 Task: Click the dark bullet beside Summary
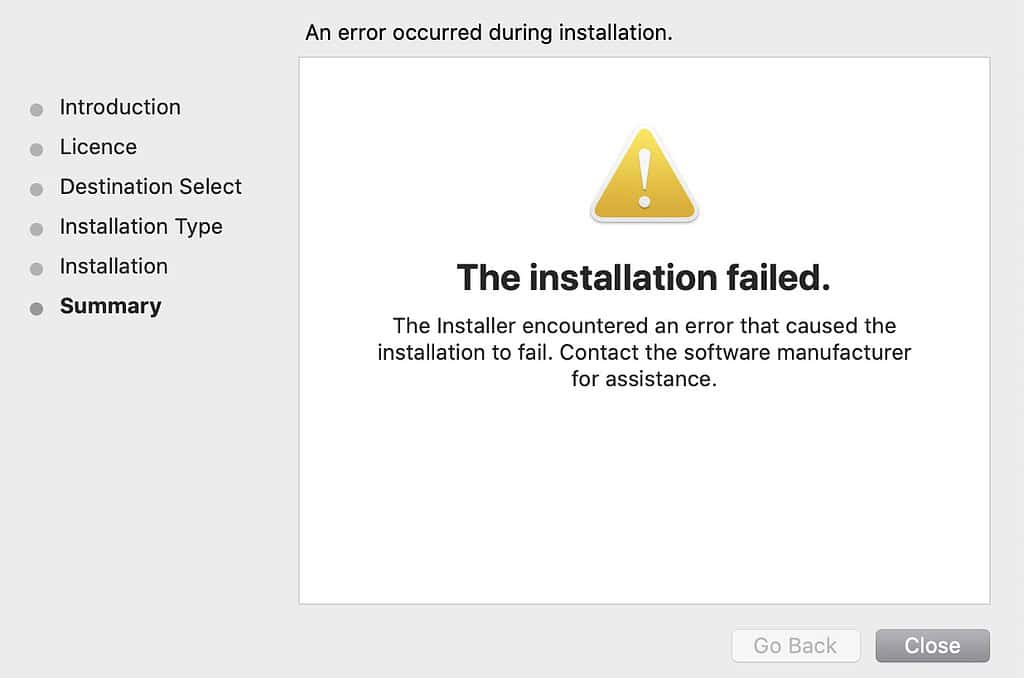click(37, 309)
